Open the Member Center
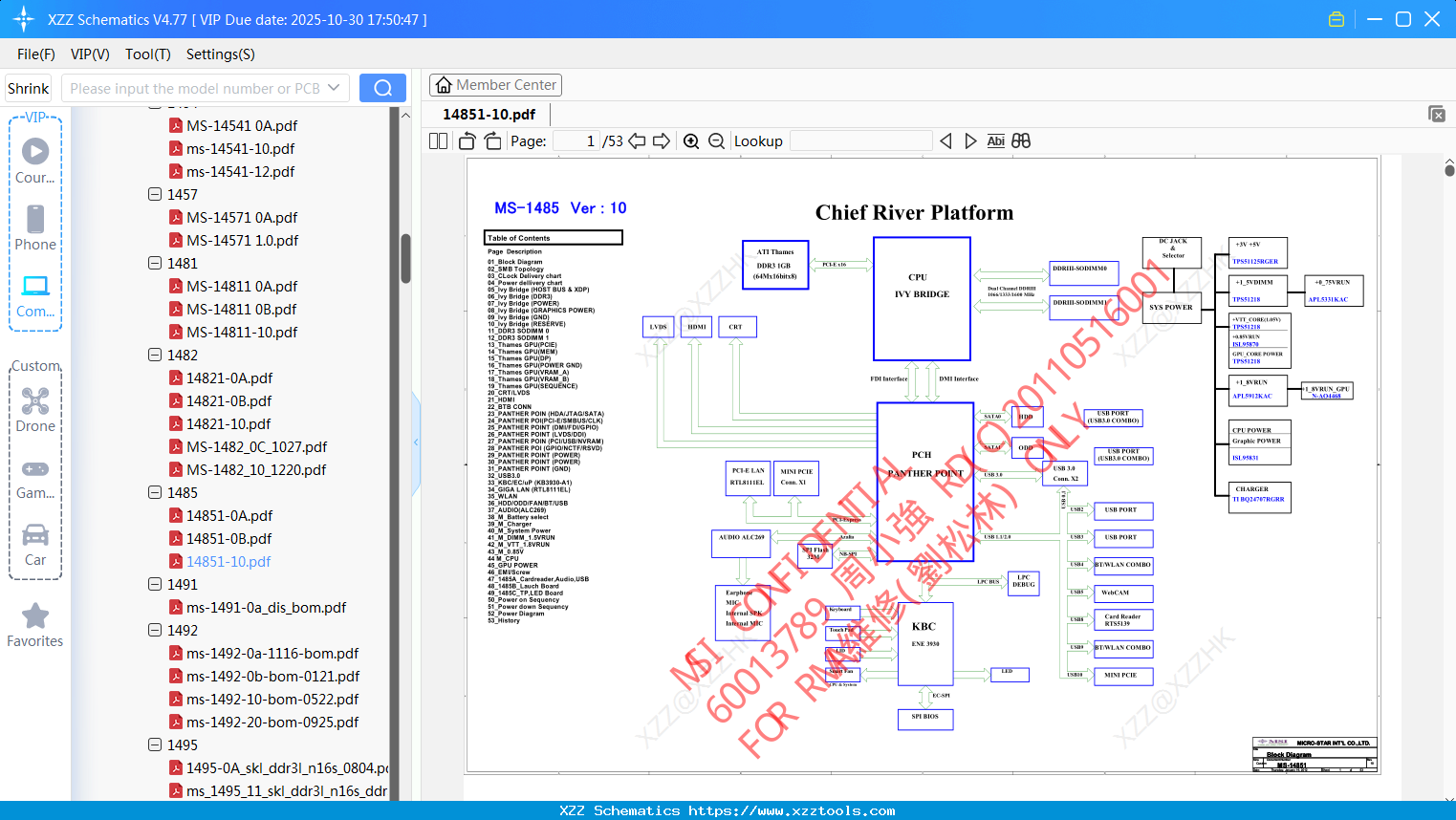This screenshot has width=1456, height=820. coord(495,85)
